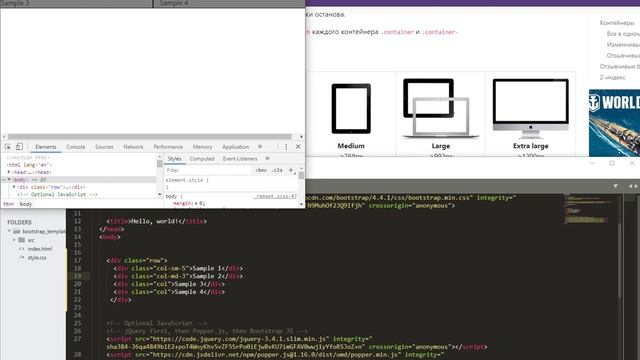
Task: Click the FOLDERS heading in Sublime sidebar
Action: (19, 222)
